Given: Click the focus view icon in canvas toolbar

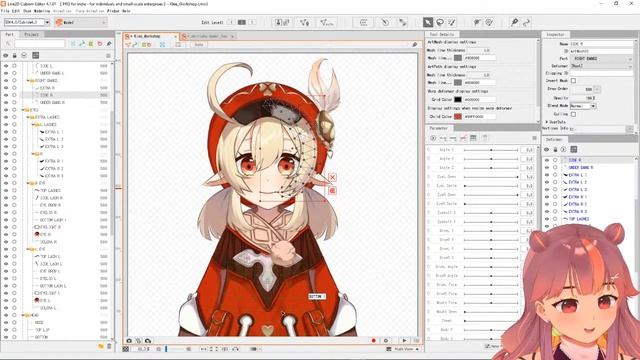Looking at the screenshot, I should click(162, 44).
